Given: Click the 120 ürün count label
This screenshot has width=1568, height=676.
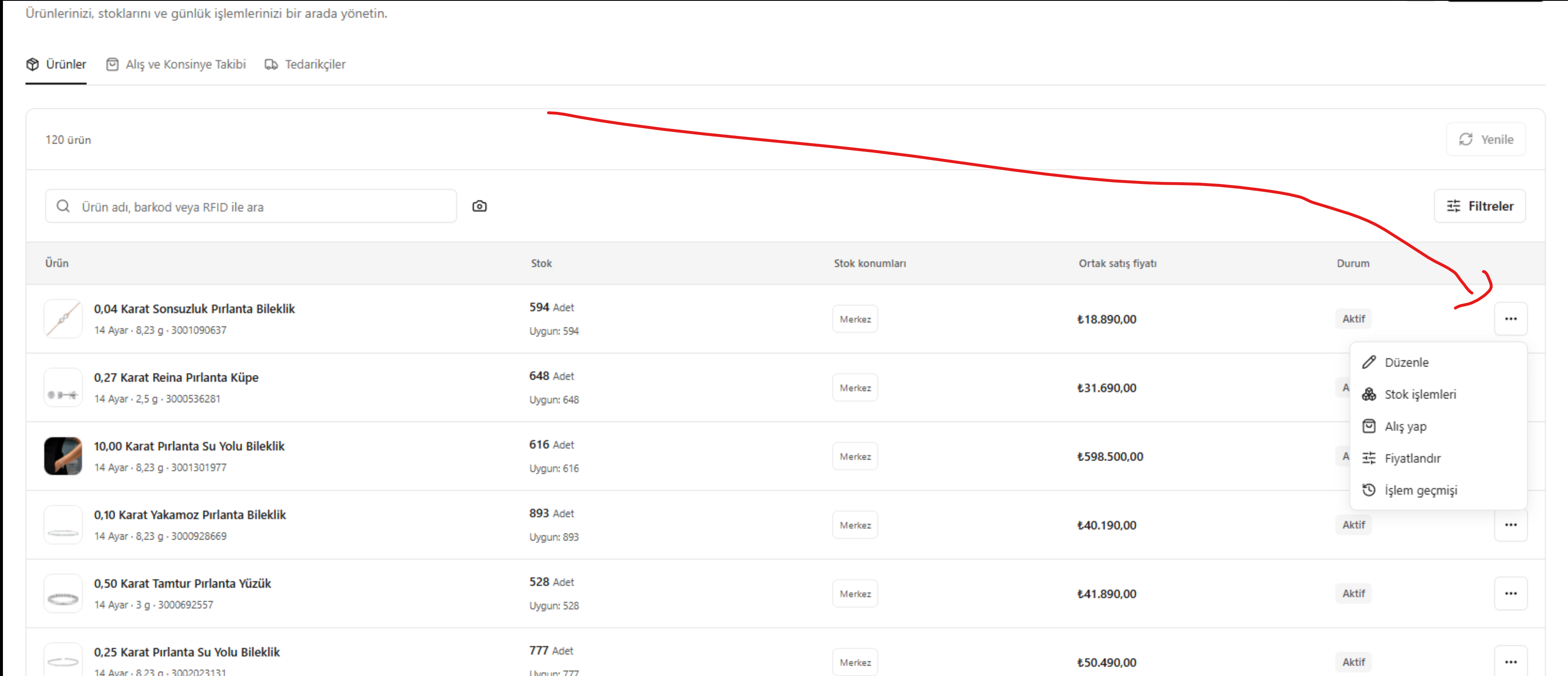Looking at the screenshot, I should tap(68, 140).
